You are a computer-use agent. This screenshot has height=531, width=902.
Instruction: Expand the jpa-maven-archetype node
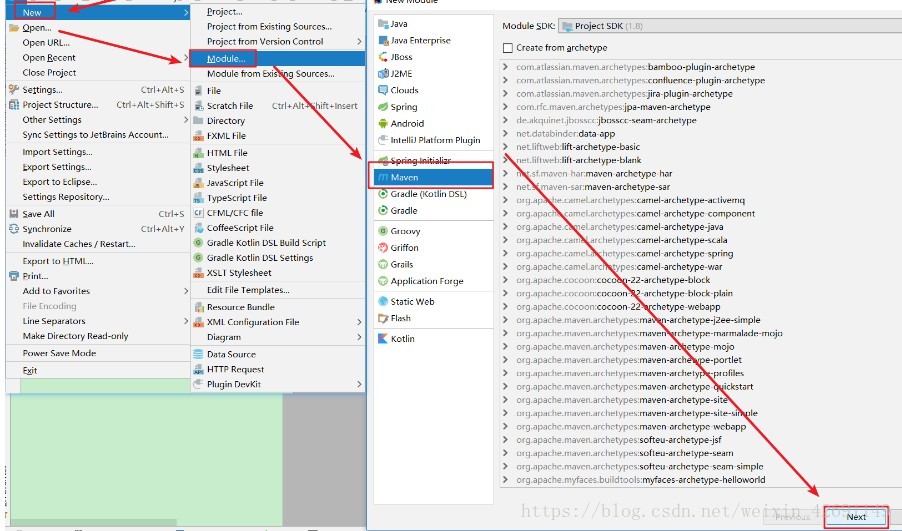tap(505, 106)
